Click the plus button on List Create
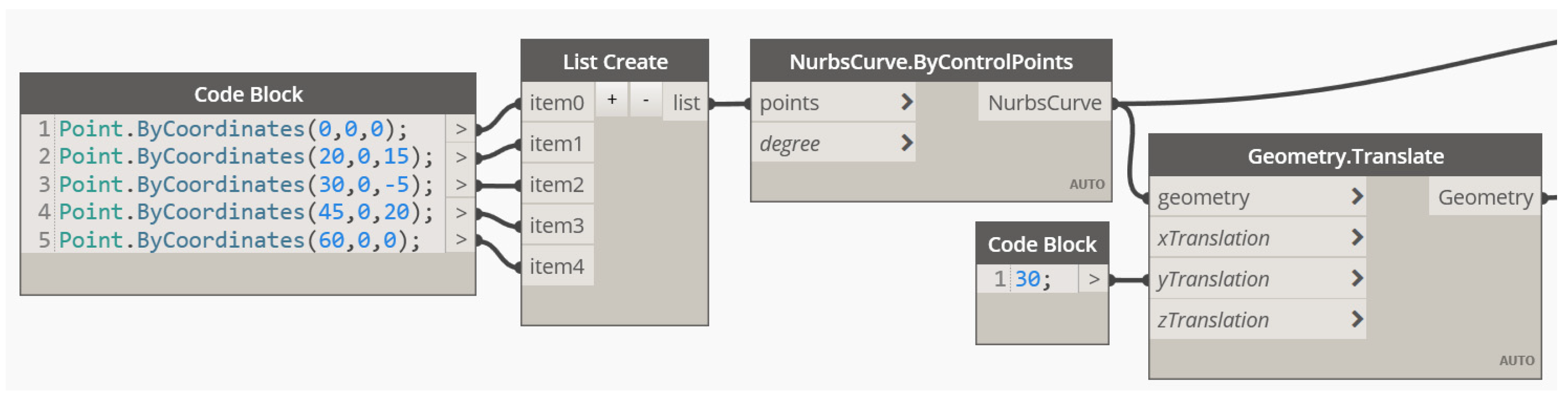The width and height of the screenshot is (1568, 400). point(612,99)
